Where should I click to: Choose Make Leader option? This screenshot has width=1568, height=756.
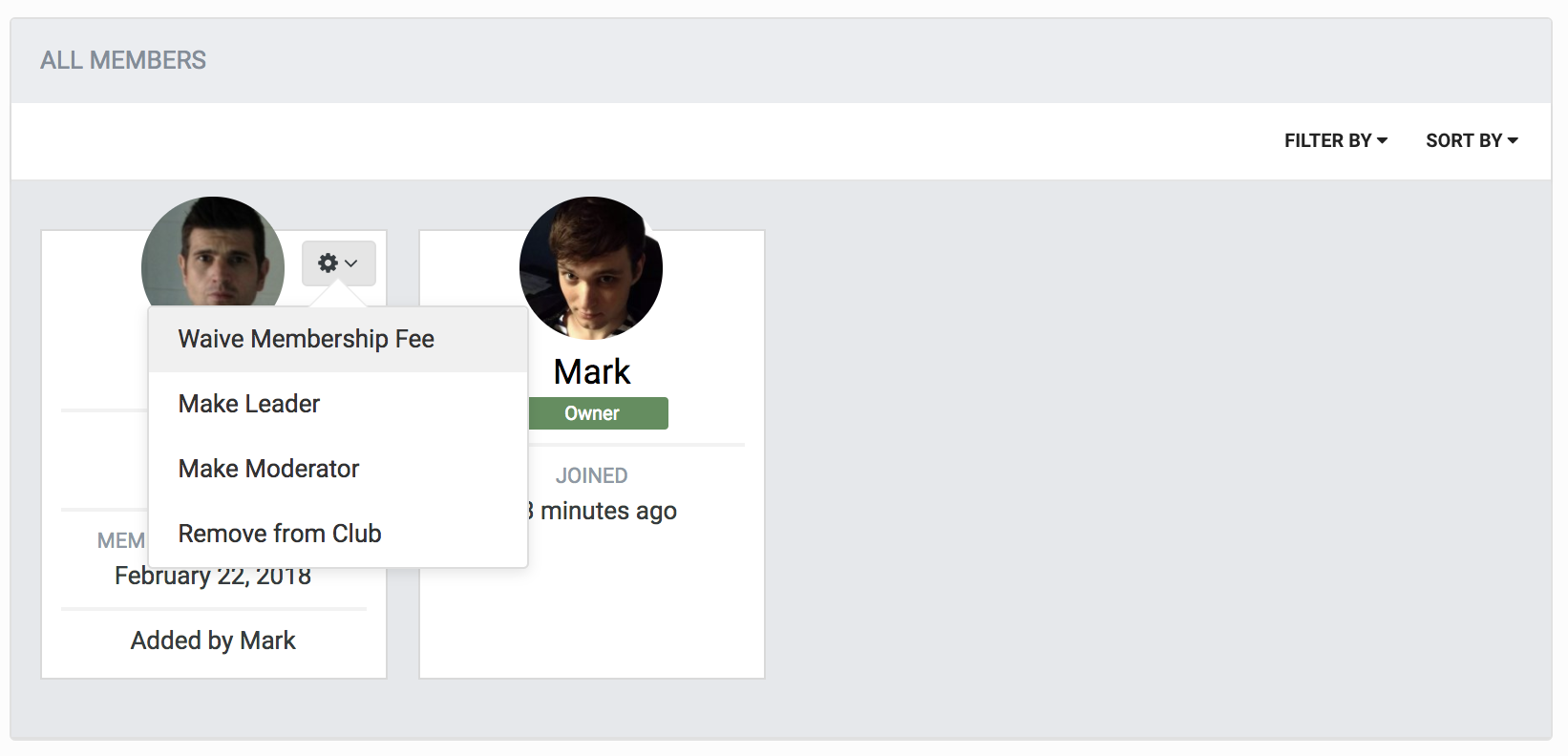click(248, 404)
